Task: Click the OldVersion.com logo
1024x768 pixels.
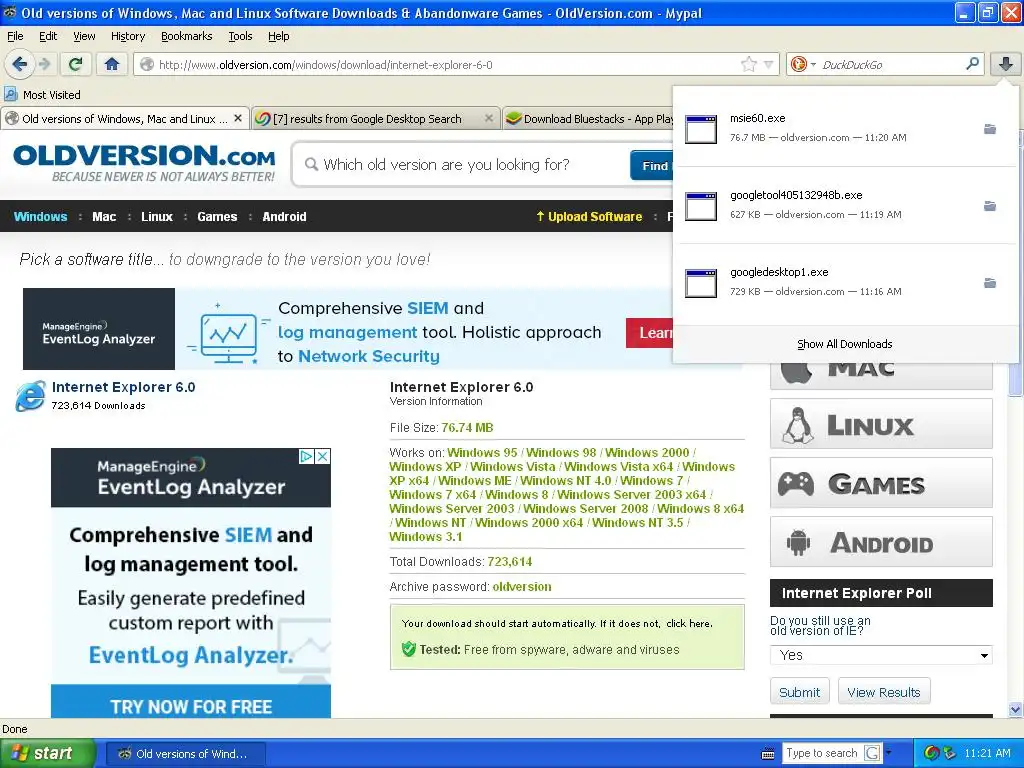Action: coord(144,163)
